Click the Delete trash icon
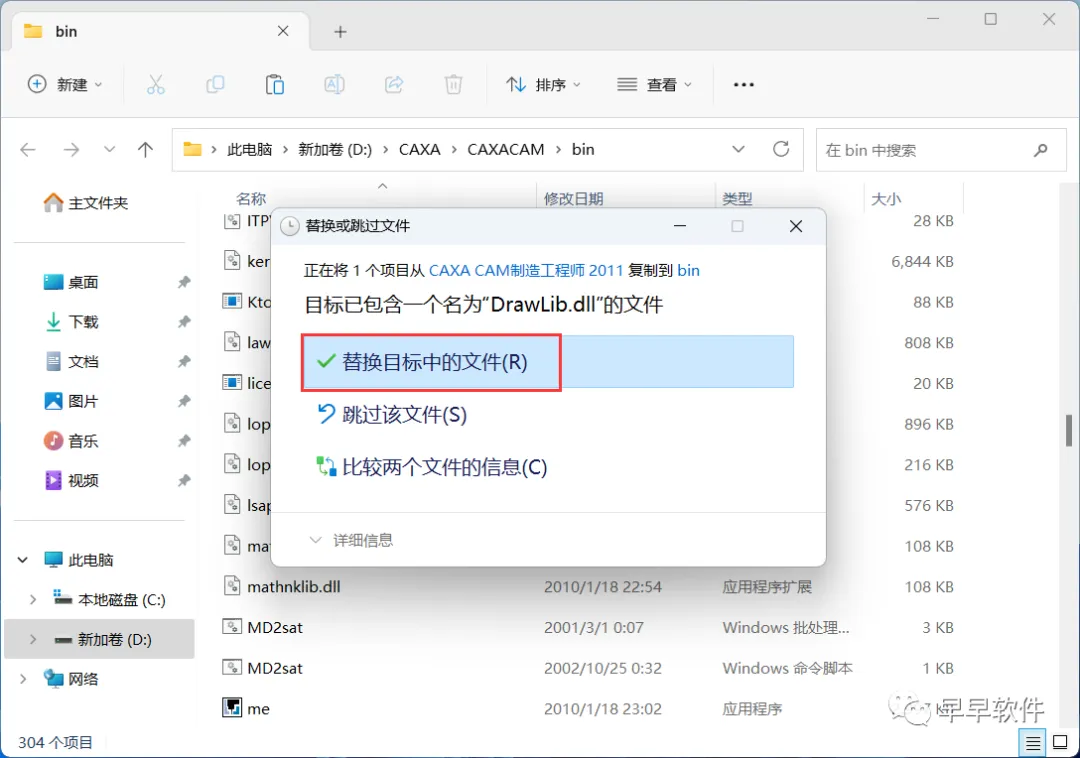 [453, 85]
